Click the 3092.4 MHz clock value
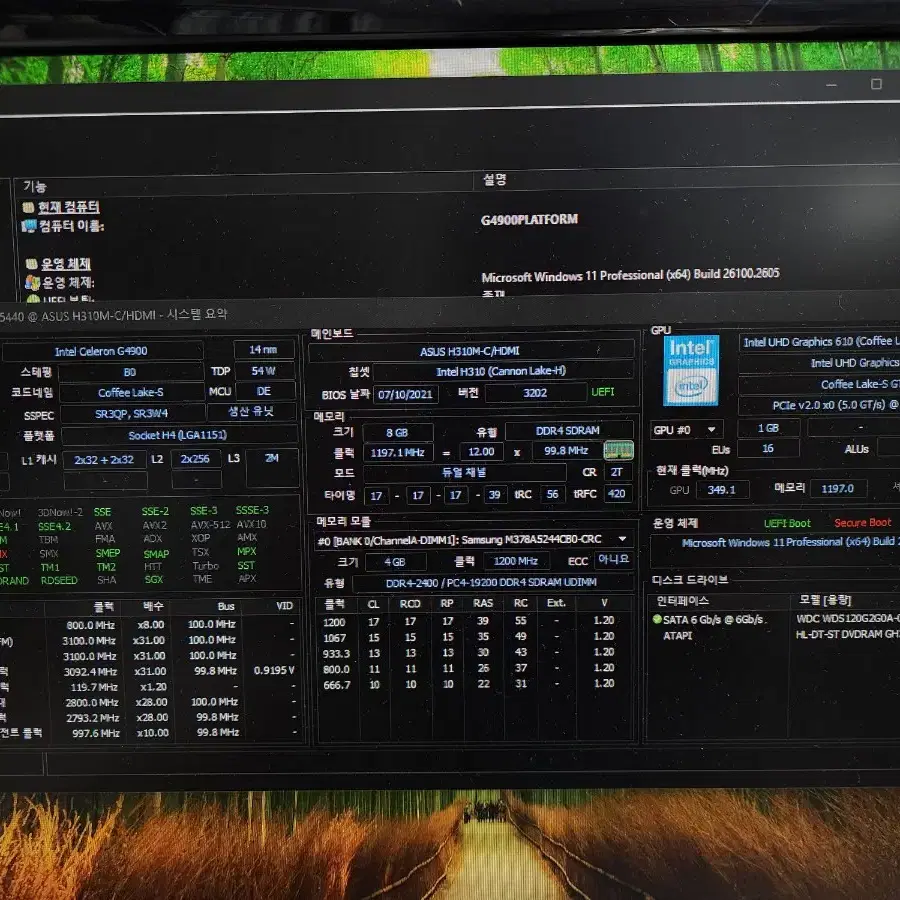This screenshot has height=900, width=900. (x=90, y=672)
